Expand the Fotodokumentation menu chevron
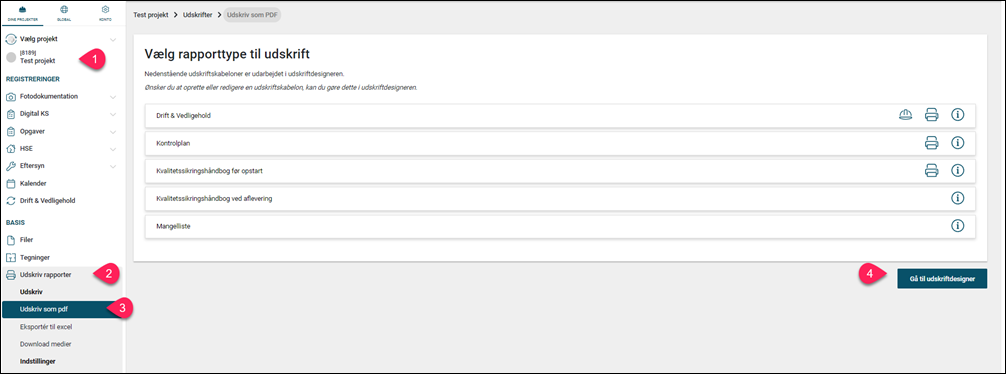Image resolution: width=1006 pixels, height=374 pixels. coord(113,97)
